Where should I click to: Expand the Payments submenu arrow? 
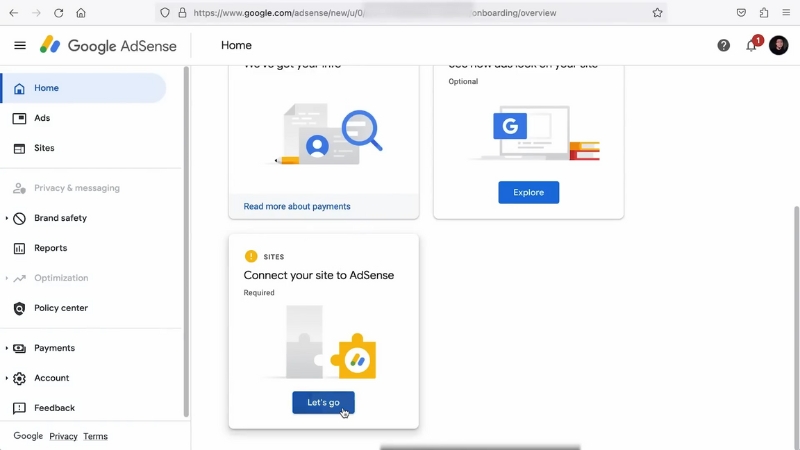coord(7,348)
